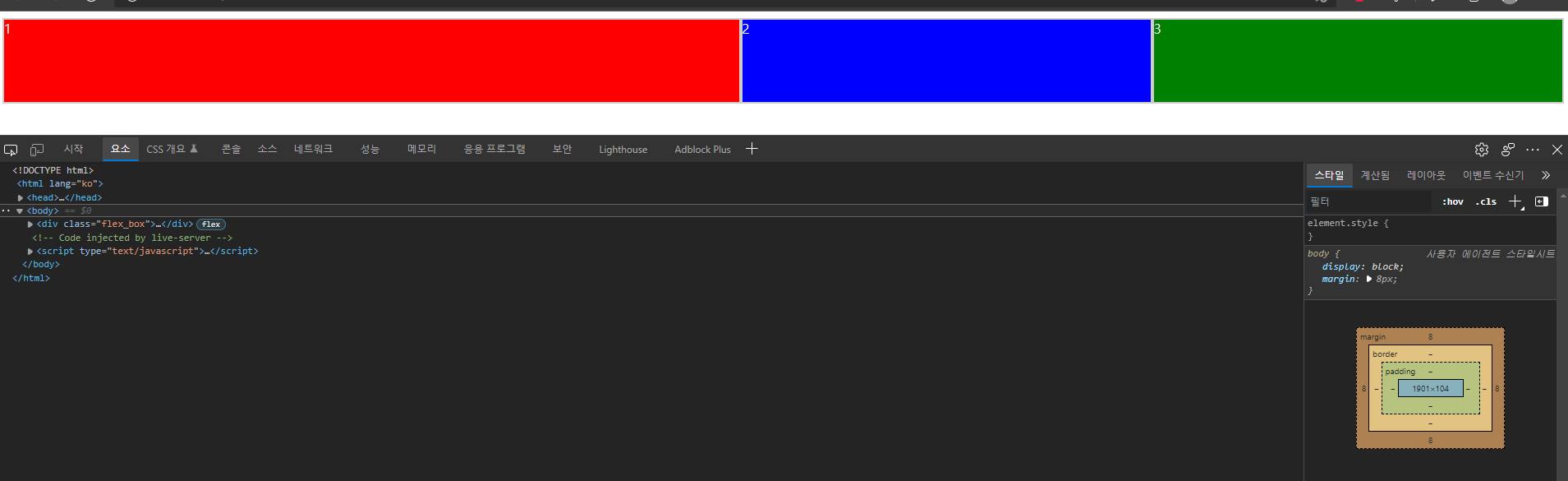Select the closing </body> tag
Image resolution: width=1568 pixels, height=481 pixels.
(40, 265)
